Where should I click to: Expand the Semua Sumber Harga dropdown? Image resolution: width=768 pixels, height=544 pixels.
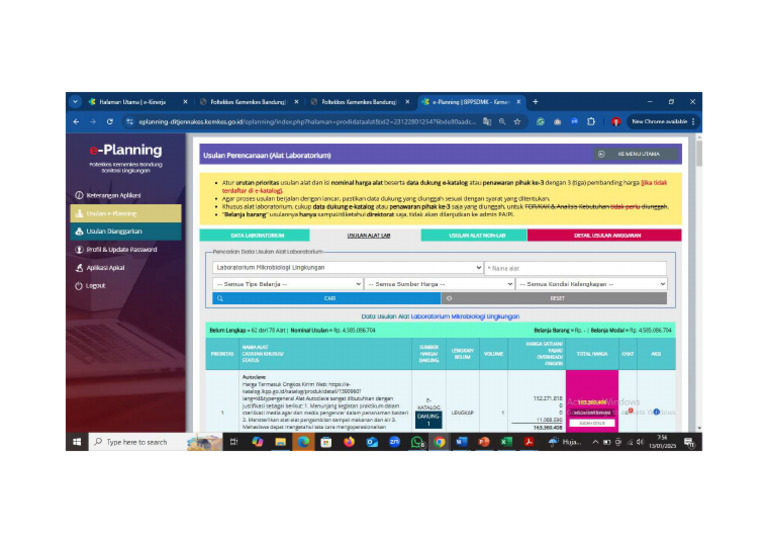coord(439,284)
